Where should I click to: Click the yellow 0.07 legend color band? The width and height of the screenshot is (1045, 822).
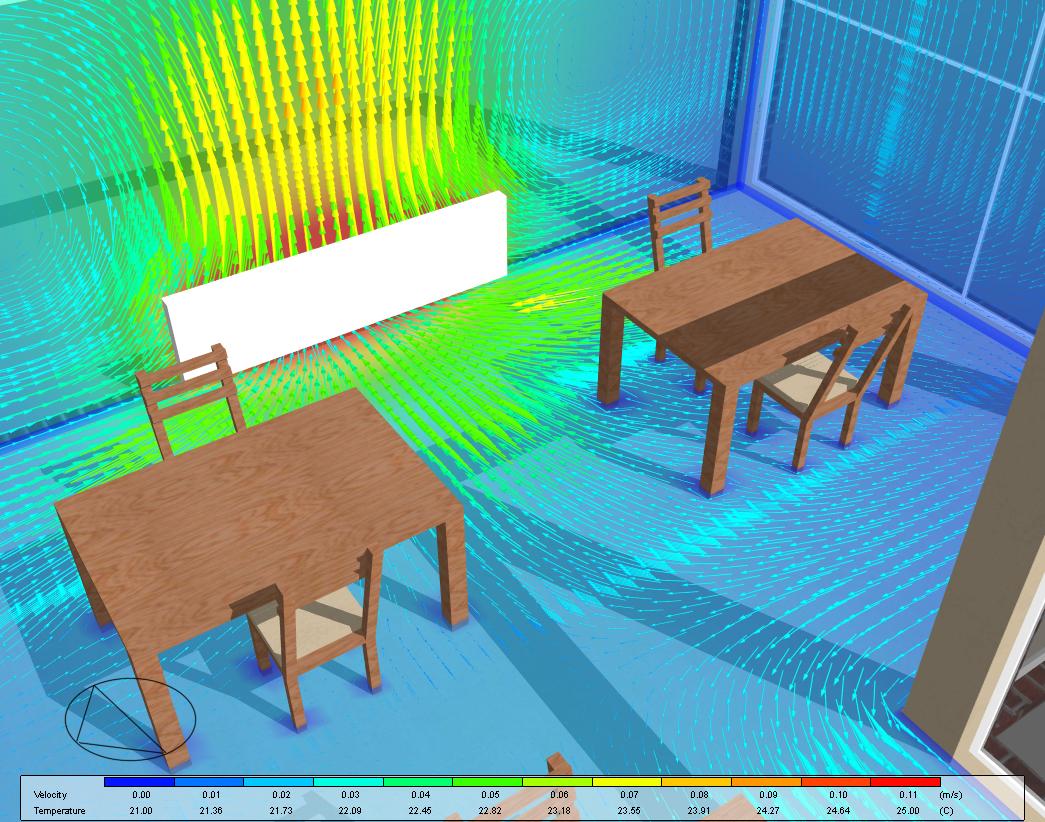click(x=627, y=782)
